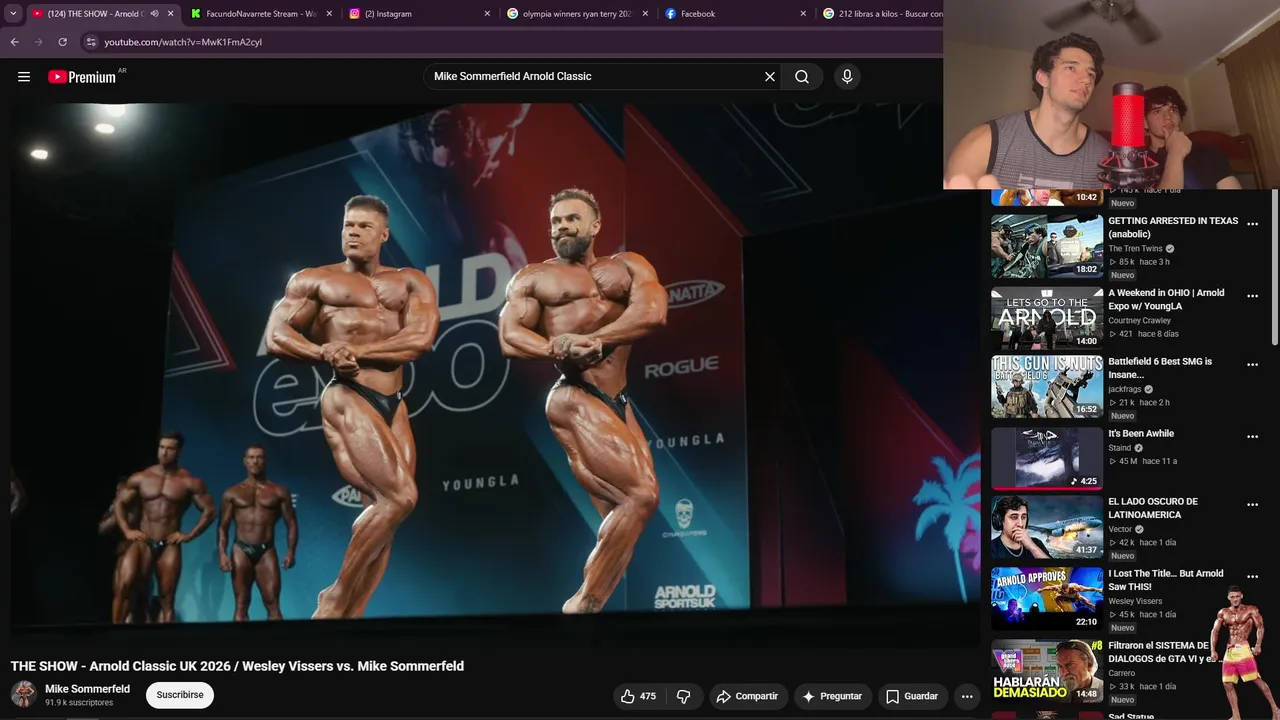Reload the page
Viewport: 1280px width, 720px height.
62,42
